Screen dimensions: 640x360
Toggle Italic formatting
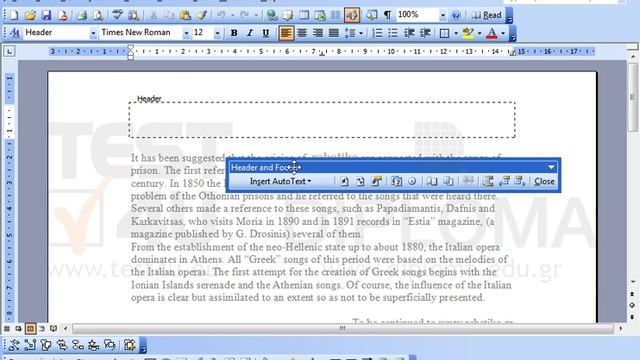(x=250, y=33)
